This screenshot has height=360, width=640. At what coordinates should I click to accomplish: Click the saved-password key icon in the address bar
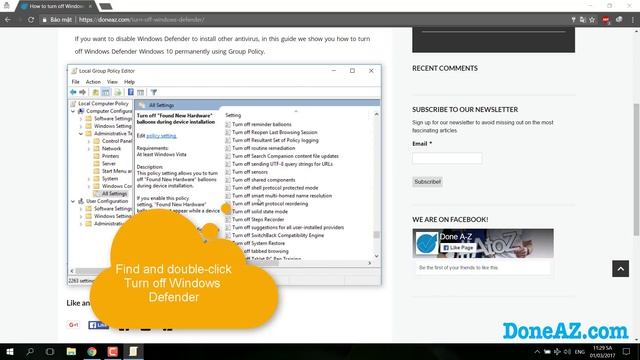pos(573,20)
